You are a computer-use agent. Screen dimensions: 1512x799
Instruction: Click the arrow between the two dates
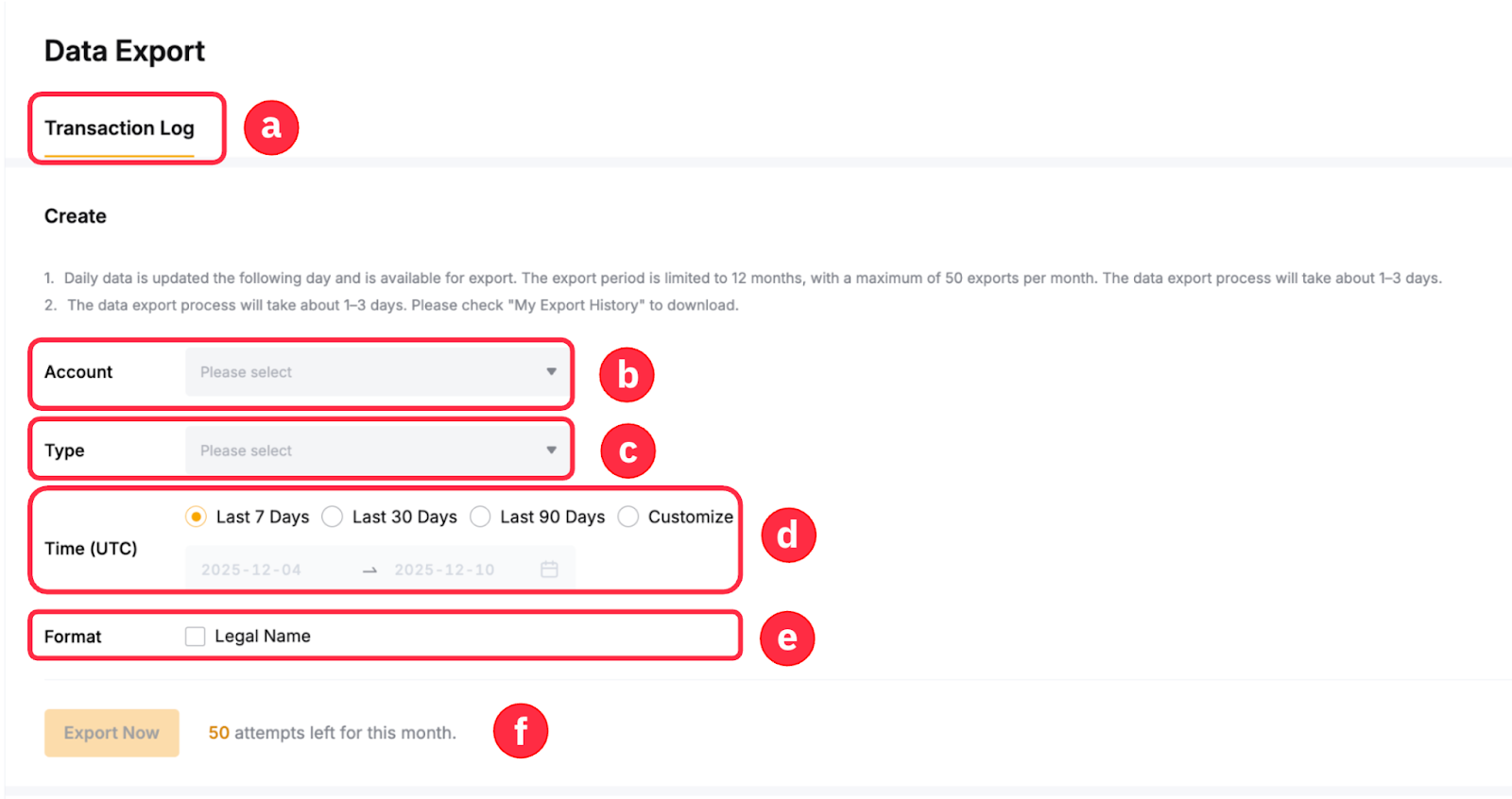coord(369,570)
